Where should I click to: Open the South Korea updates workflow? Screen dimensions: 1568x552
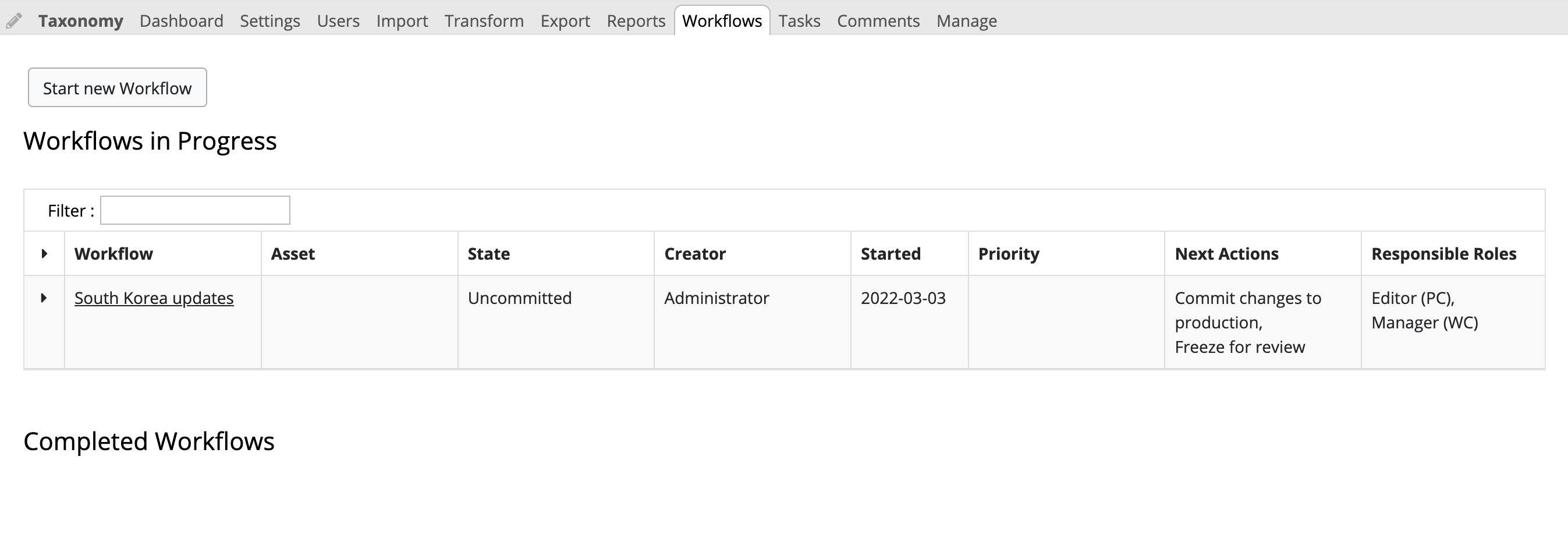coord(154,298)
